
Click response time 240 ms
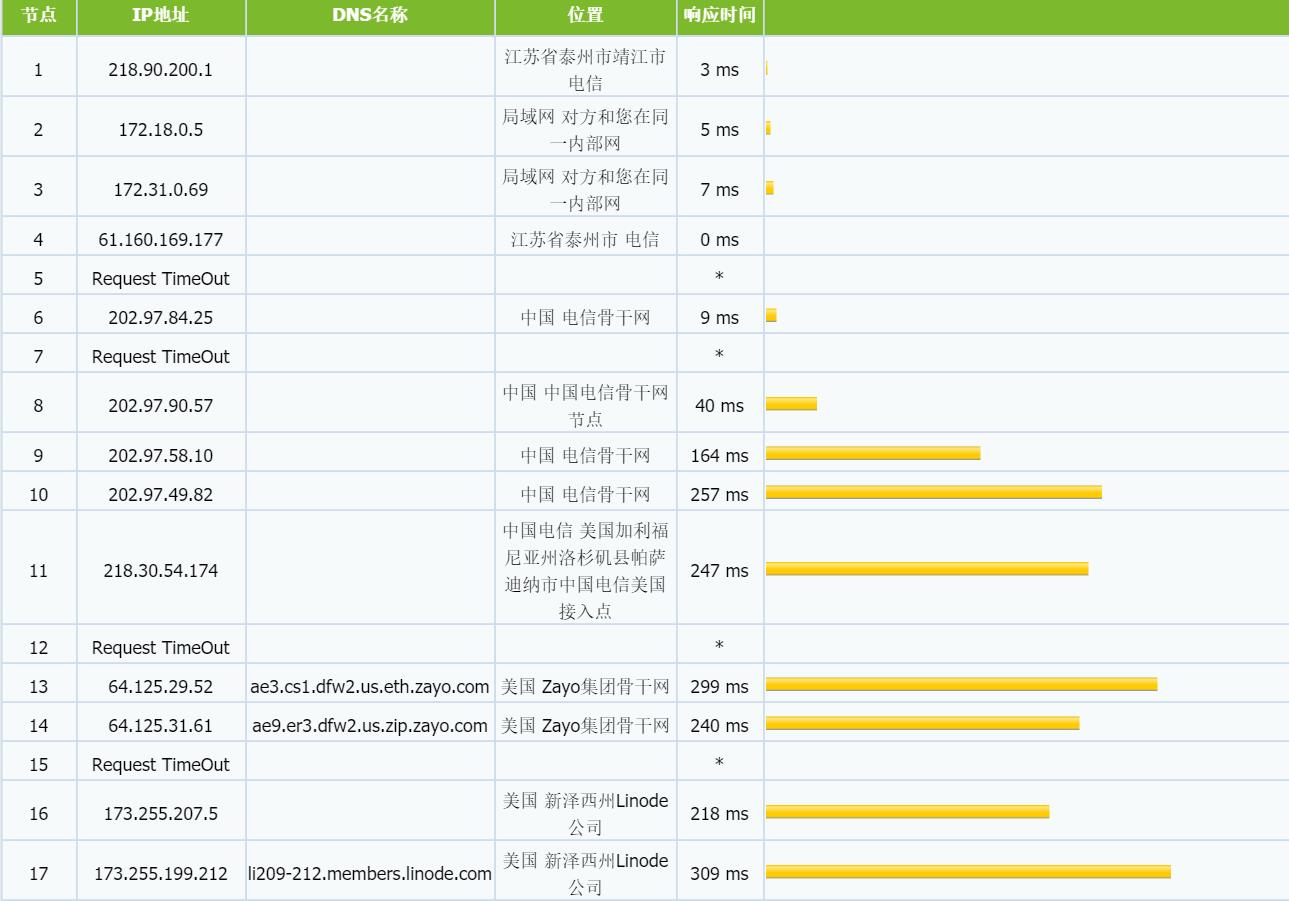720,726
